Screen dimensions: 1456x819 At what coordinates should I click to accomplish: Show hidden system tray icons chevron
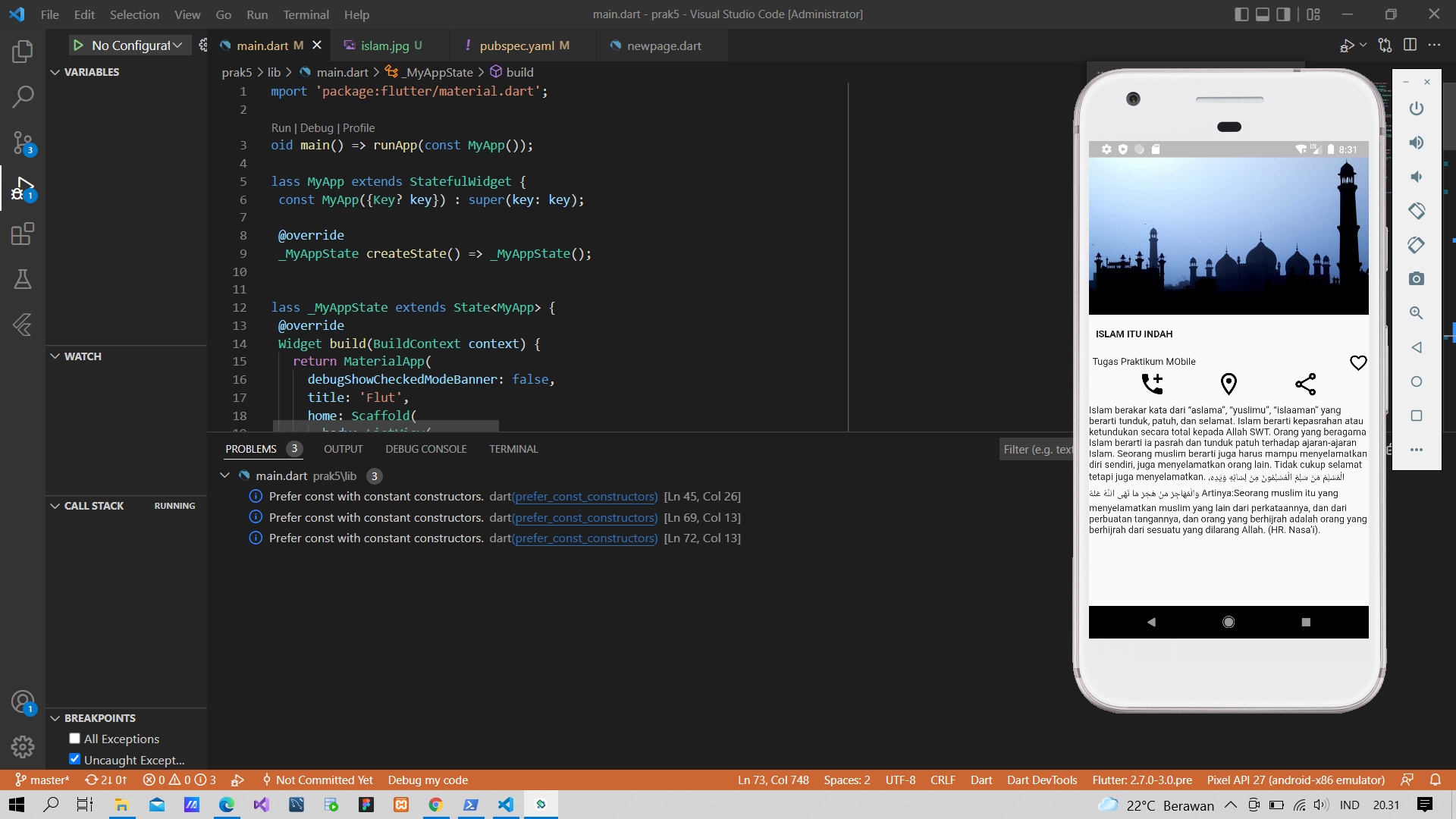1230,805
